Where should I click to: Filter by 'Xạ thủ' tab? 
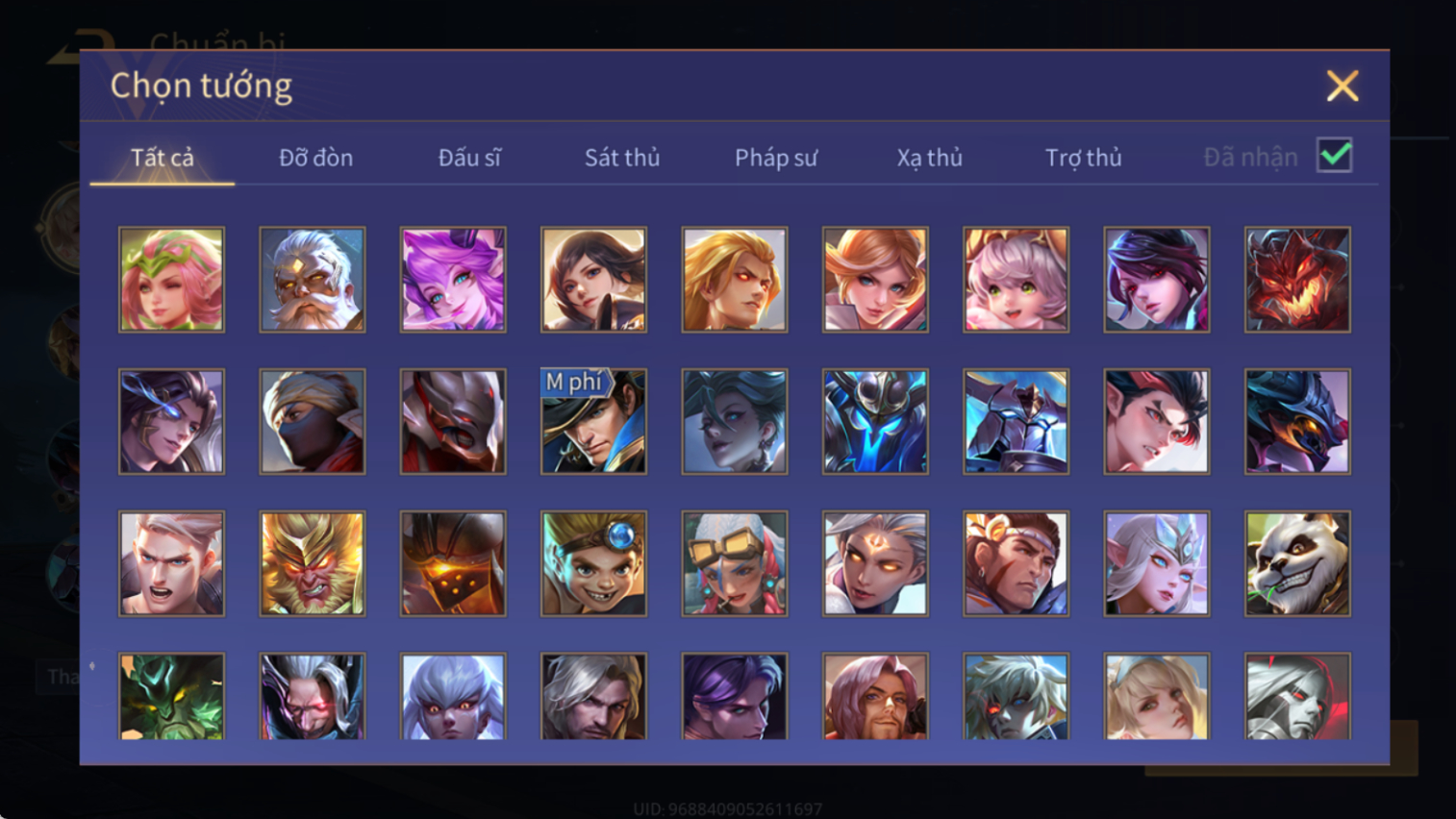[x=929, y=158]
